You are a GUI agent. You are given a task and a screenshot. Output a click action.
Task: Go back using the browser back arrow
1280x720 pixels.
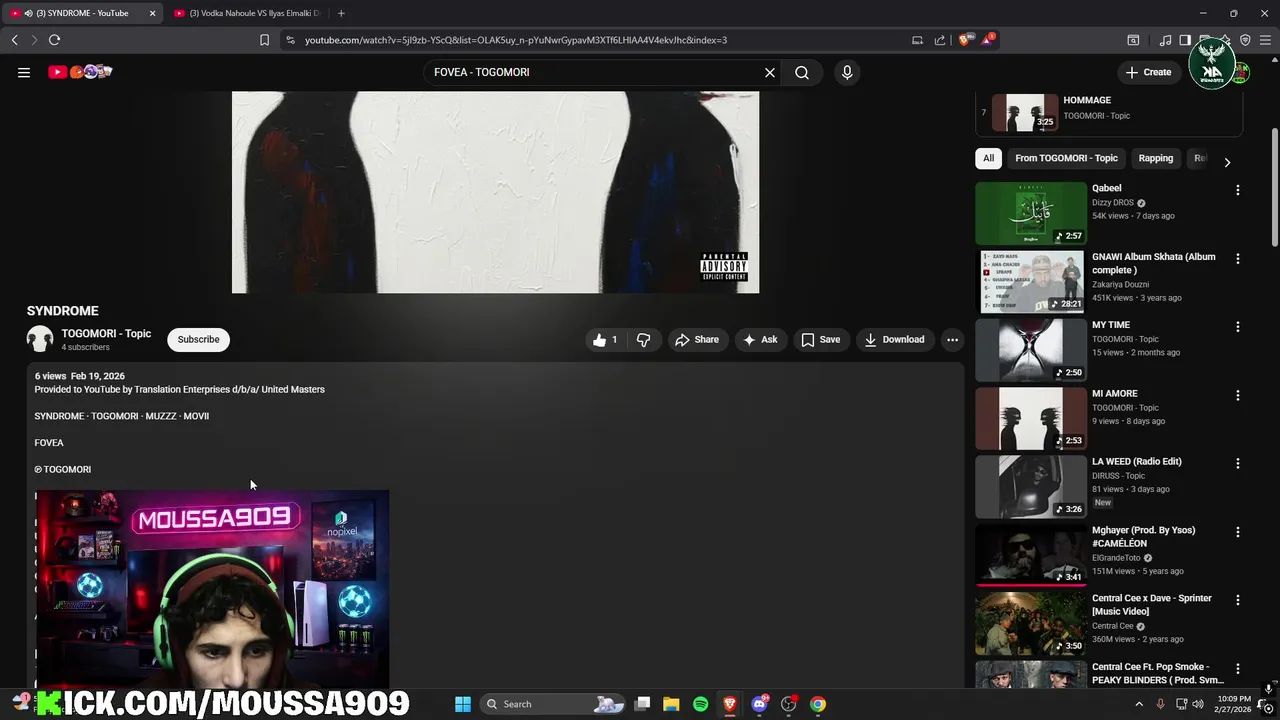14,40
